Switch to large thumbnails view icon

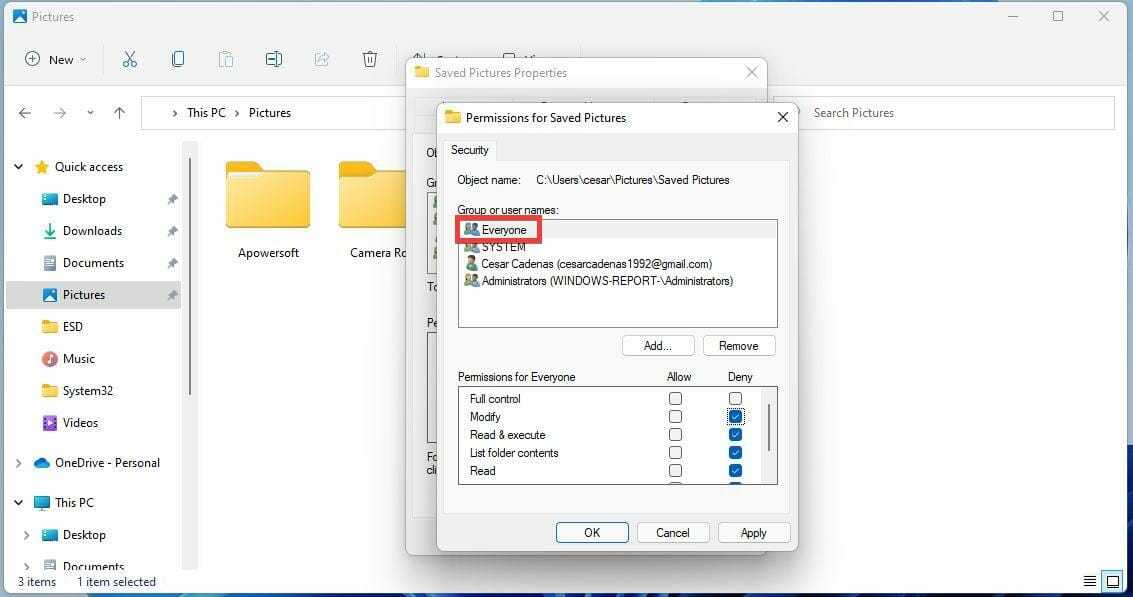point(1112,581)
